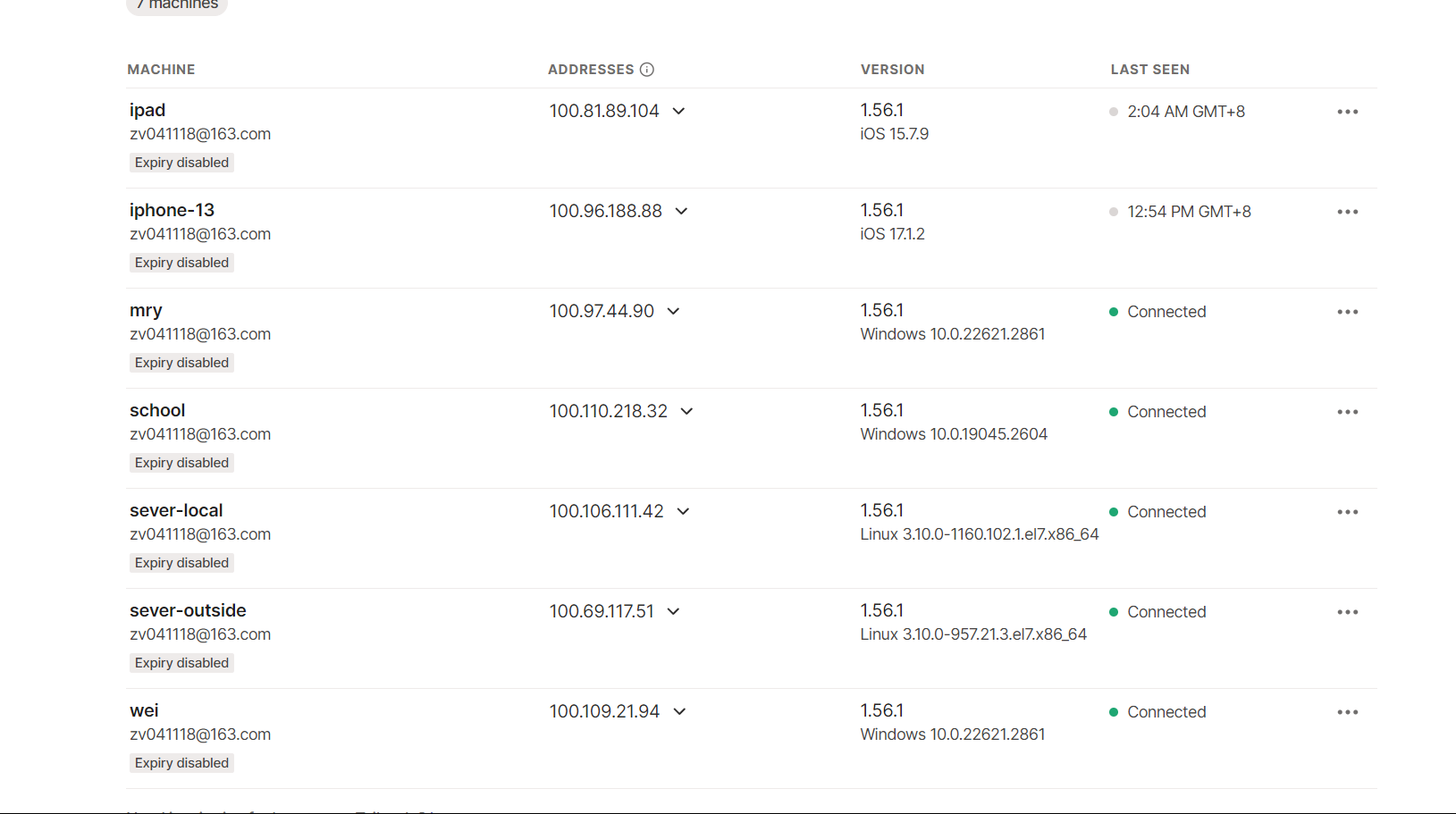Expand the address dropdown for 100.106.111.42

[684, 512]
